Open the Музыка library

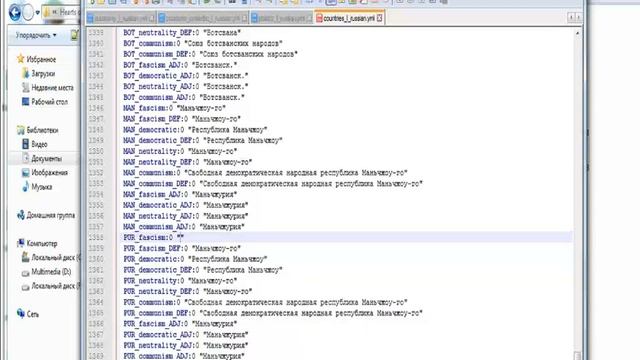point(37,187)
